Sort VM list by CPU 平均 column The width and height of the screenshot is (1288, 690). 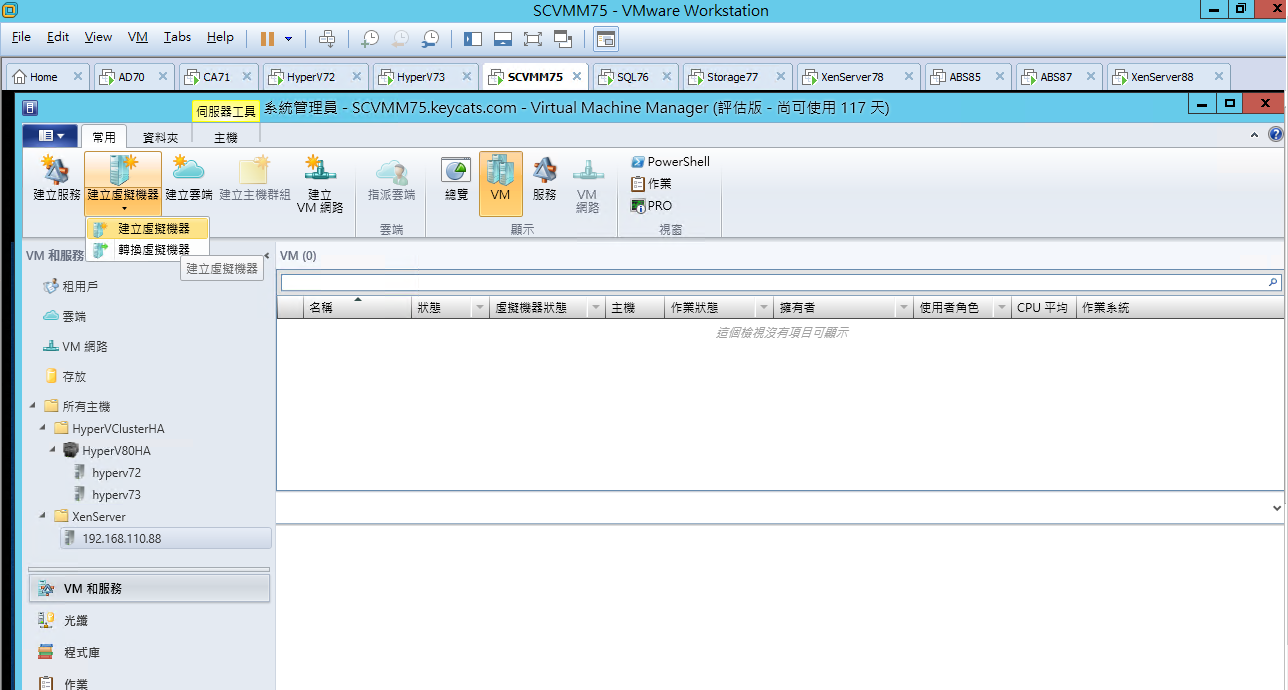click(x=1043, y=308)
